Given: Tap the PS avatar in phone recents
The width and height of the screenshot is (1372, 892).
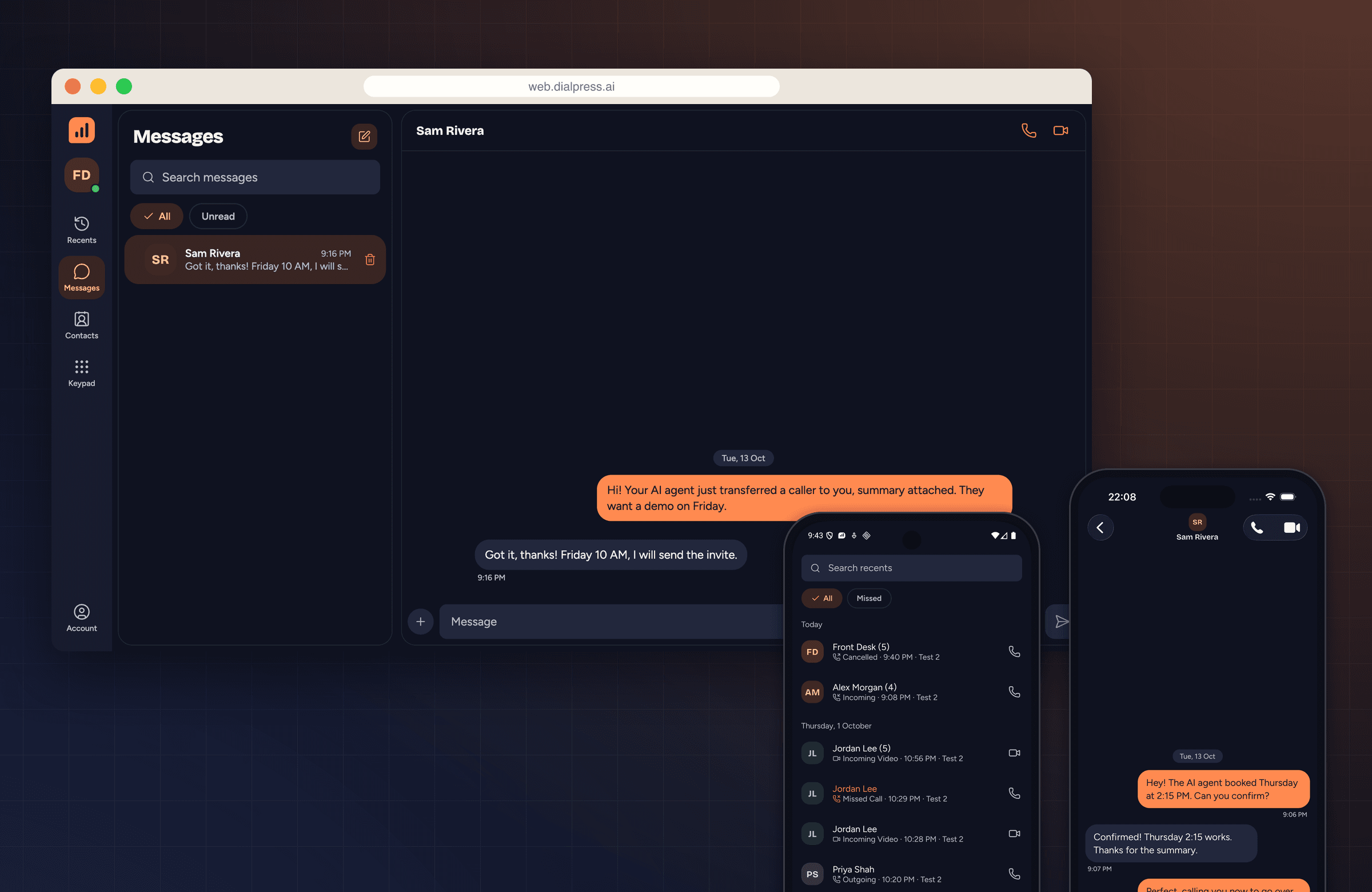Looking at the screenshot, I should [x=812, y=874].
